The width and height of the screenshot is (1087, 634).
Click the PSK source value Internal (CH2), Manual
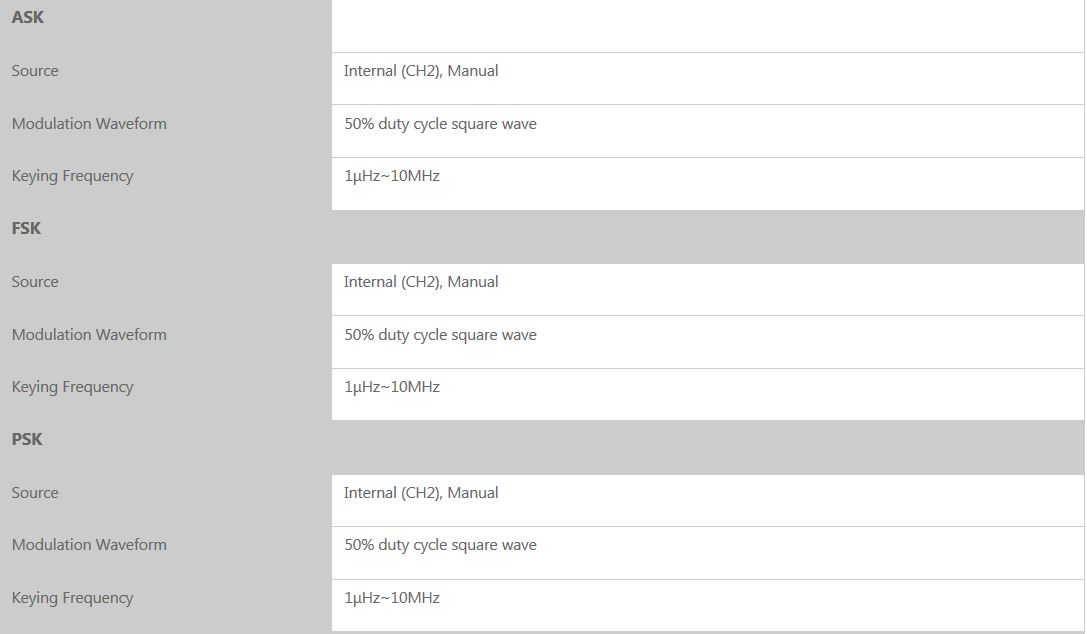click(421, 493)
